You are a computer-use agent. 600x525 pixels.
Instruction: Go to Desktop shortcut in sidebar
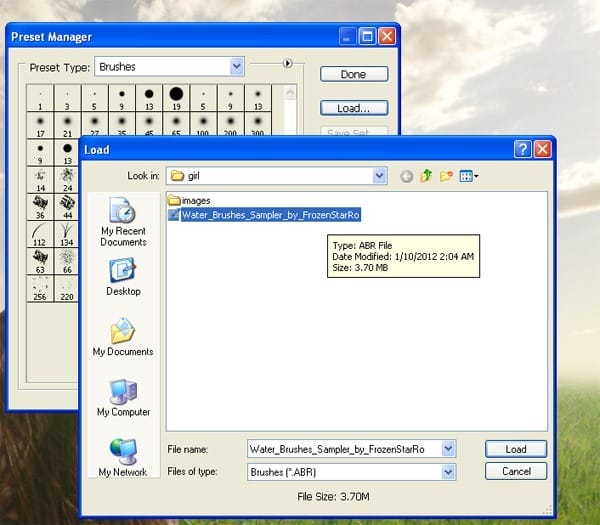(x=123, y=277)
